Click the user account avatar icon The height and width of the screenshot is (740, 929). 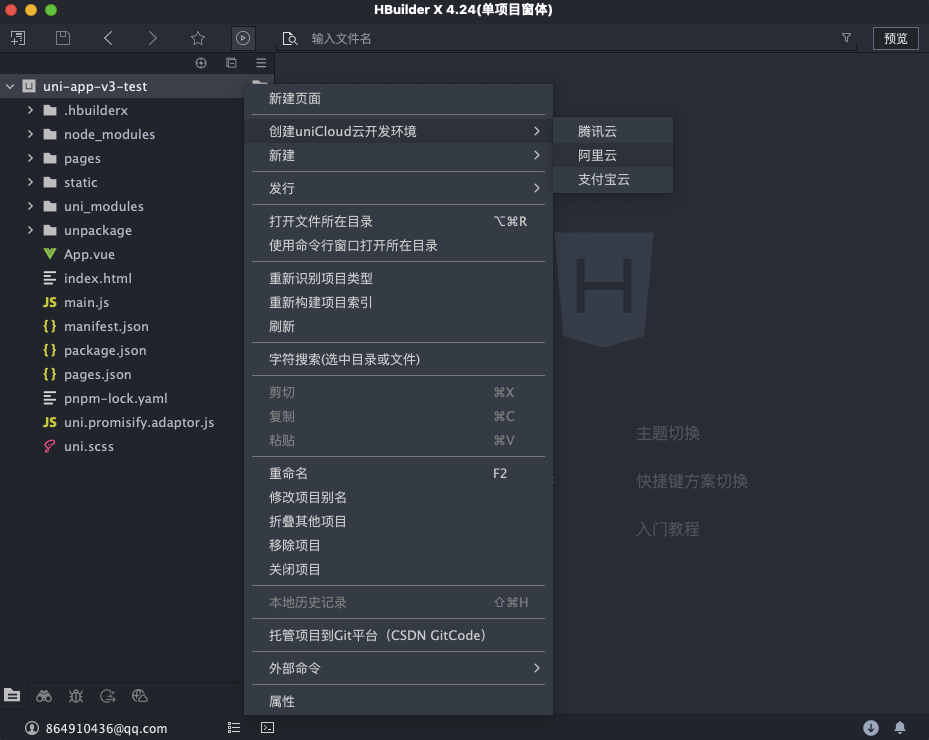[32, 728]
